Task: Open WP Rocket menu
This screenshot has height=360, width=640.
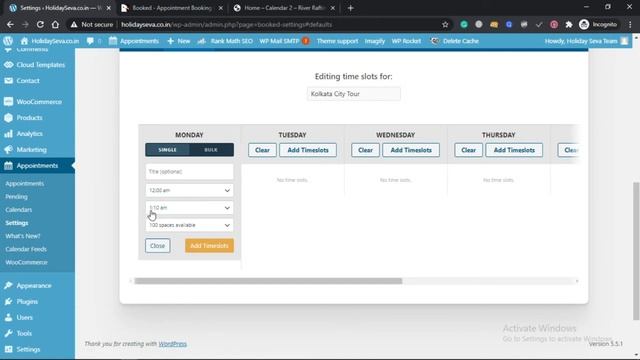Action: click(x=406, y=41)
